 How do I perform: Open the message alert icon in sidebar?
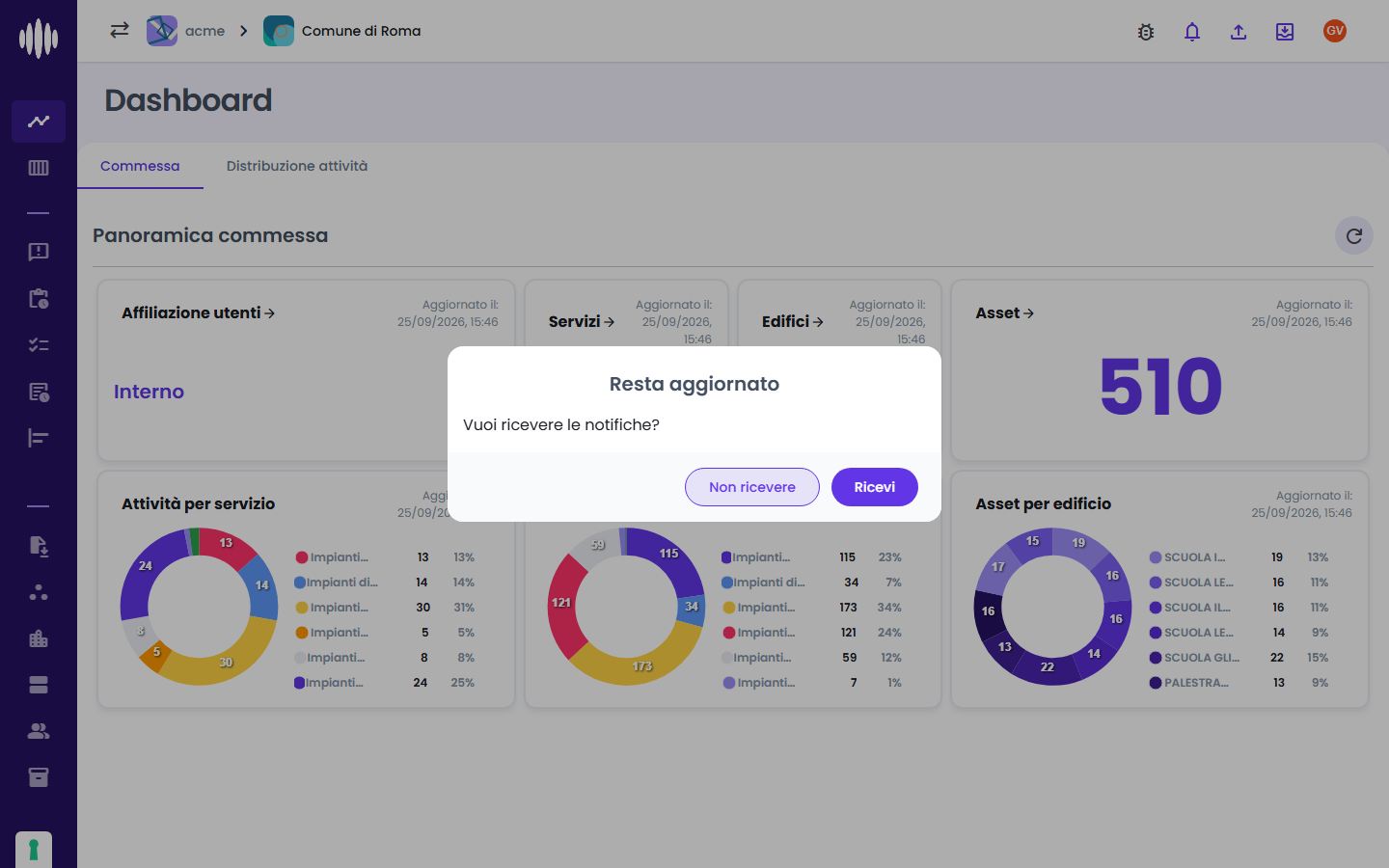(39, 252)
